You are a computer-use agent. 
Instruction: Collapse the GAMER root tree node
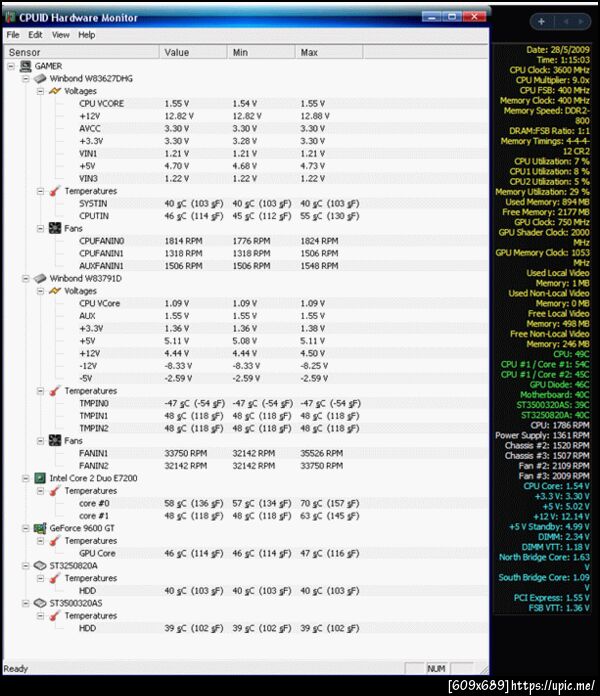(11, 65)
